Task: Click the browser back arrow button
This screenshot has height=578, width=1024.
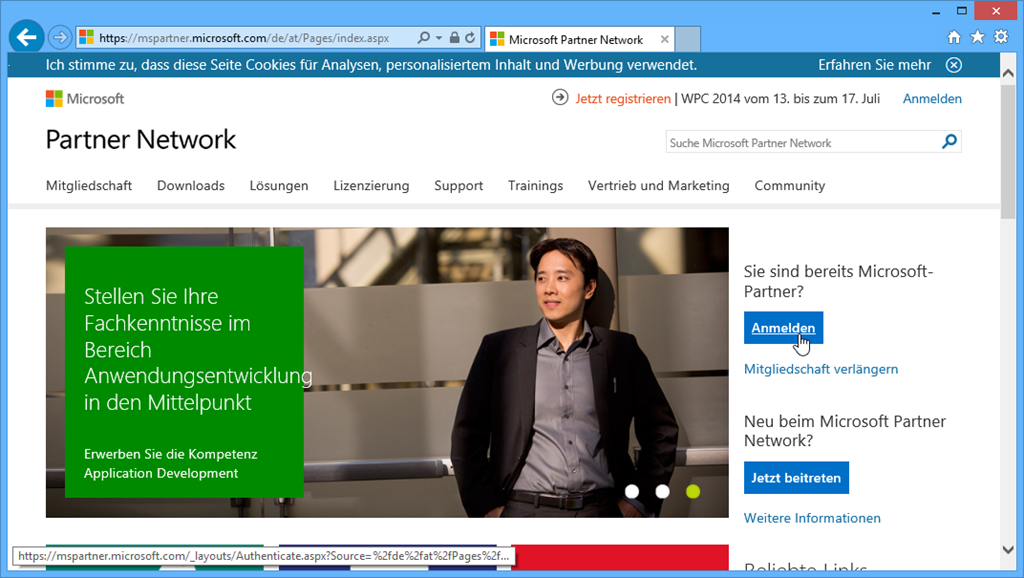Action: point(27,38)
